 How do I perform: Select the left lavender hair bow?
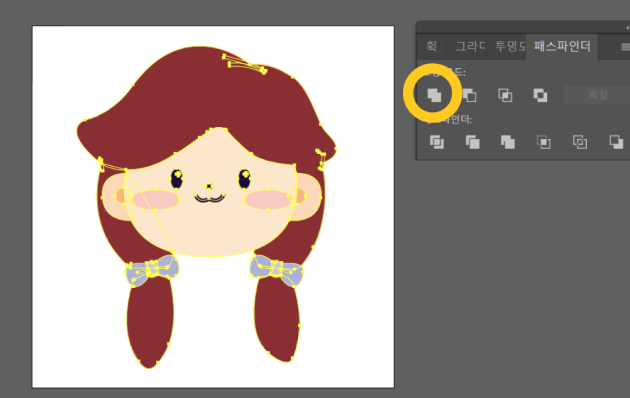pos(152,270)
